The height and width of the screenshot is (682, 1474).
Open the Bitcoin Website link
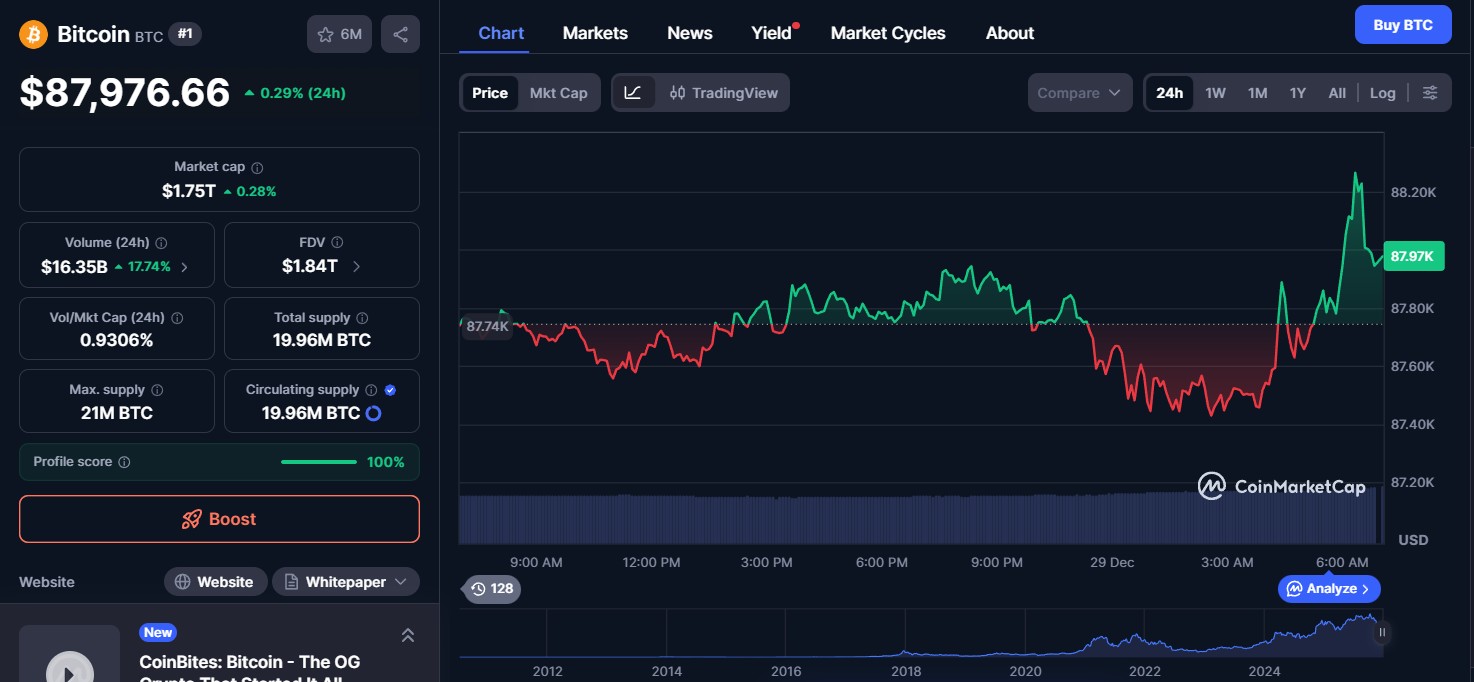pyautogui.click(x=215, y=581)
